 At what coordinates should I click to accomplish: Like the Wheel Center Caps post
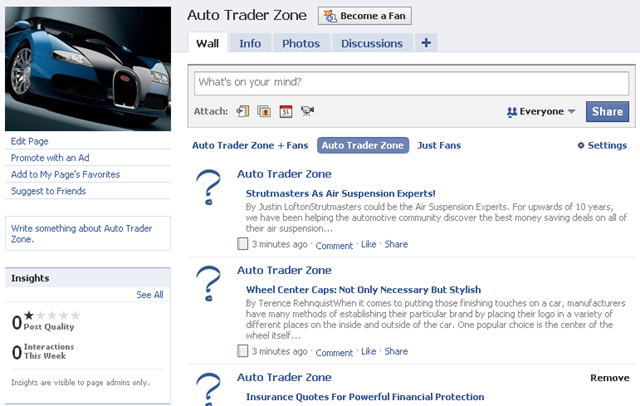369,351
